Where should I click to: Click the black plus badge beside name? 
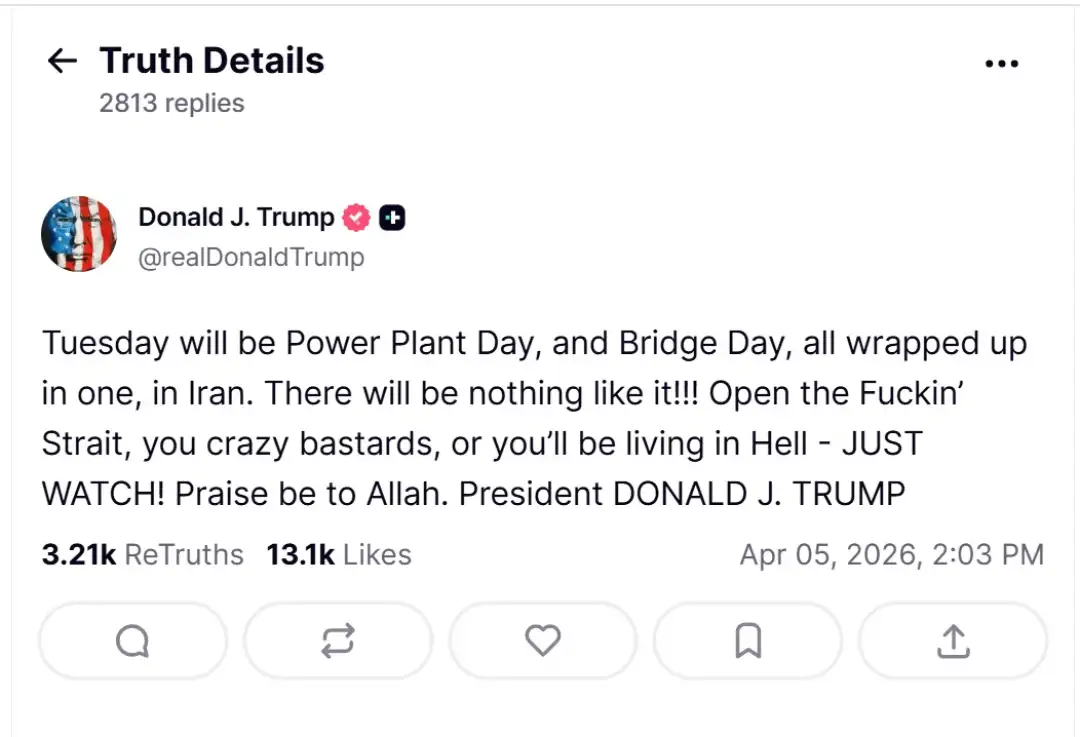[392, 217]
